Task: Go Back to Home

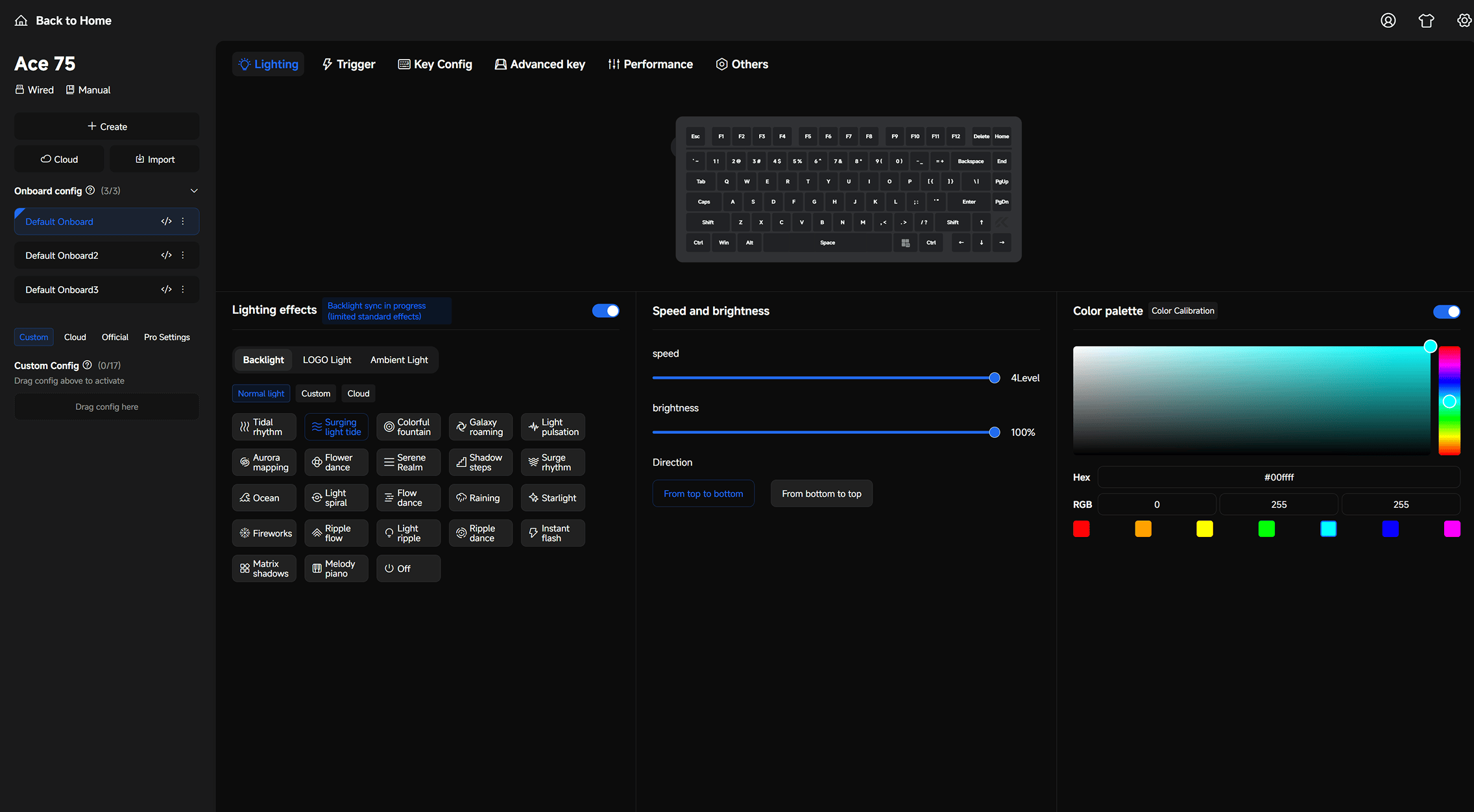Action: (x=63, y=20)
